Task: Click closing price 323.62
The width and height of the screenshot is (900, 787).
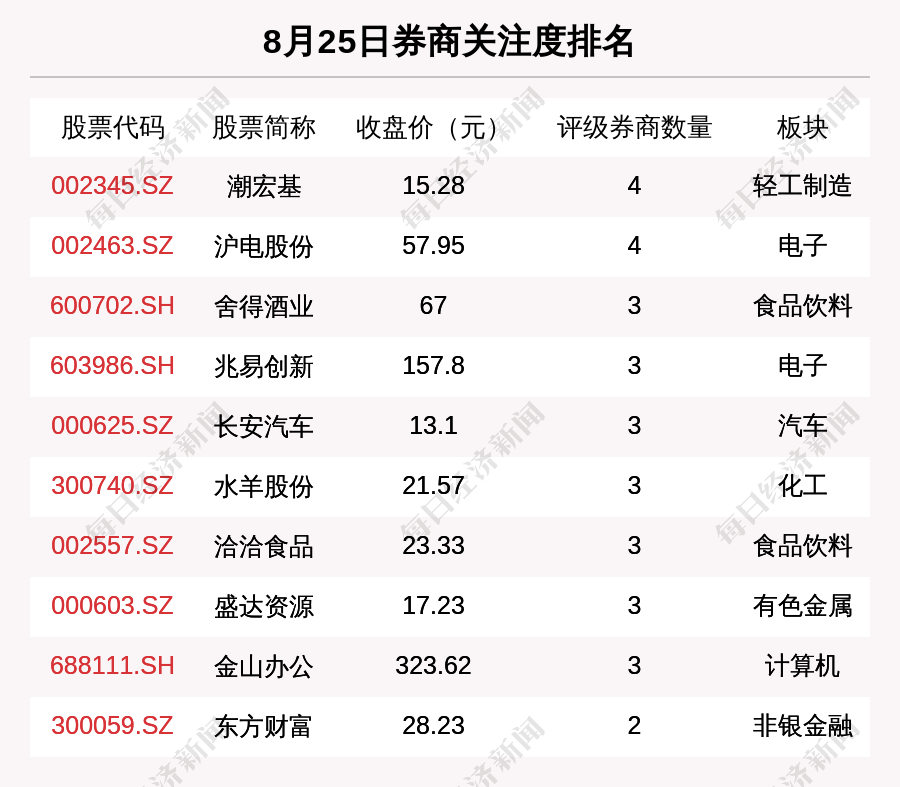Action: coord(433,665)
